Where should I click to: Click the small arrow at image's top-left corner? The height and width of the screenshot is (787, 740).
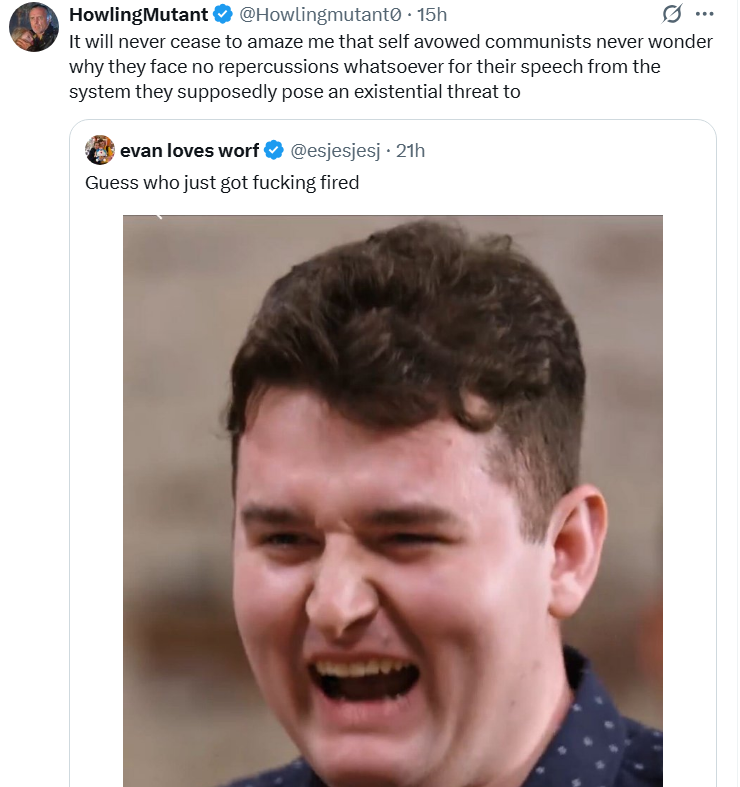pyautogui.click(x=159, y=216)
